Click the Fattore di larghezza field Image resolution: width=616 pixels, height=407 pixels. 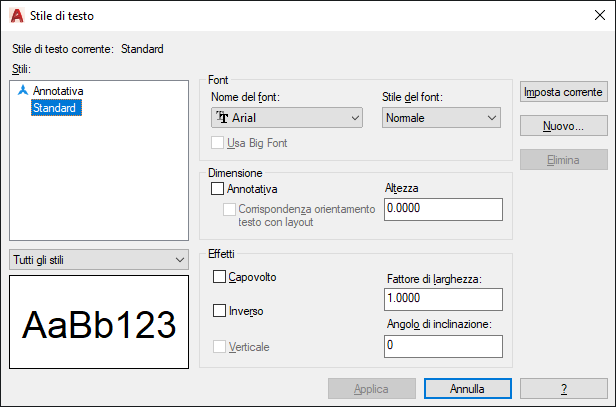443,299
